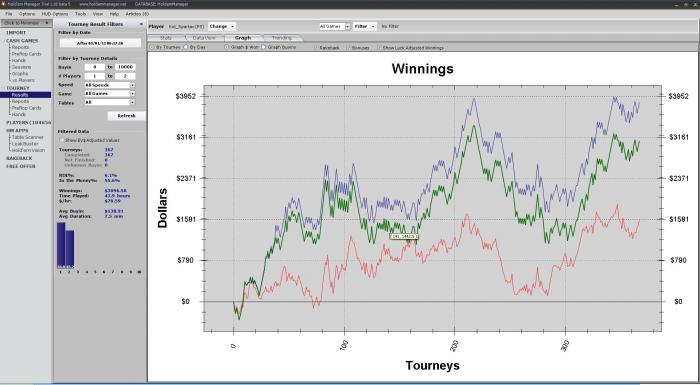
Task: Click the minimum # Players field
Action: click(x=95, y=76)
